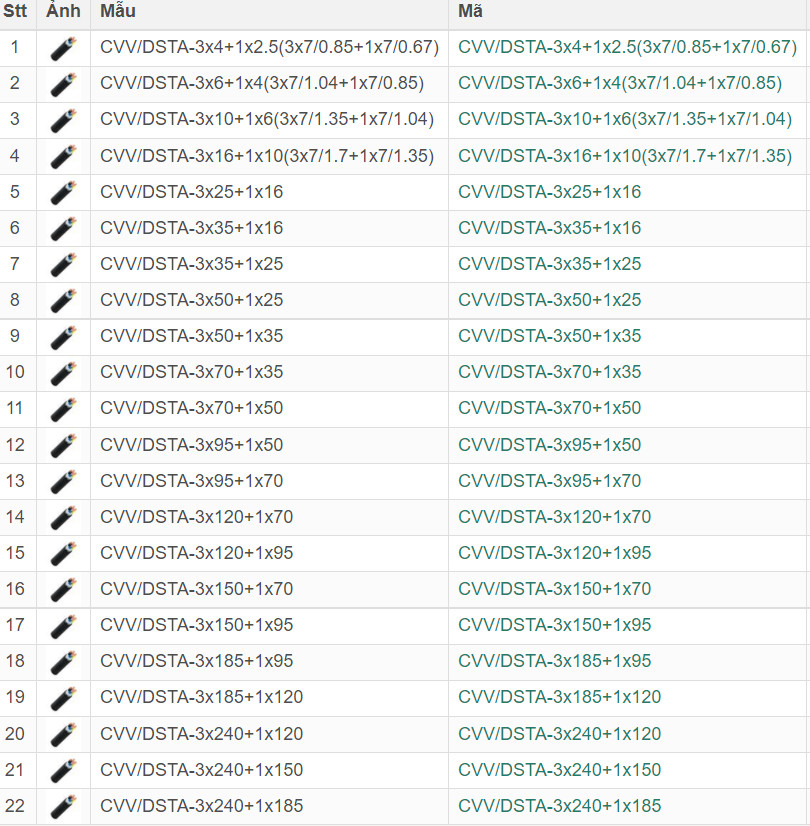View cable thumbnail for row 3
810x826 pixels.
click(x=63, y=120)
